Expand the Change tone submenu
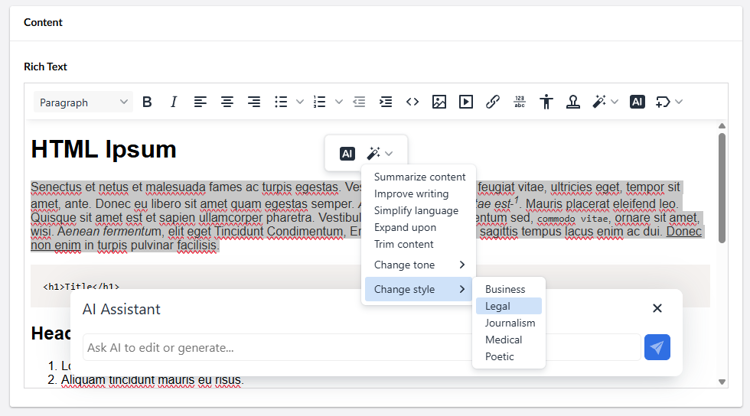This screenshot has height=416, width=750. [419, 265]
